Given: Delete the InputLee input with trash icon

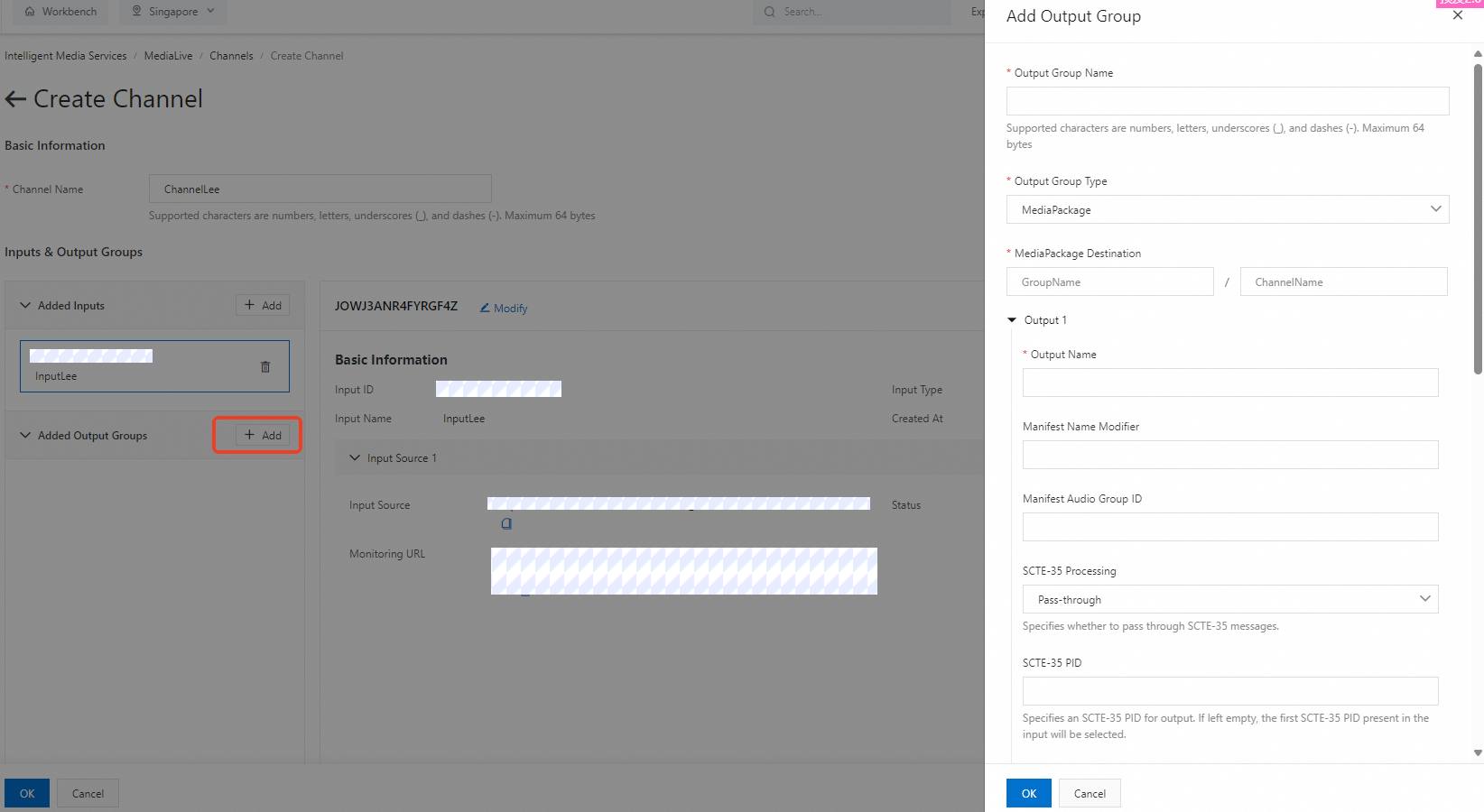Looking at the screenshot, I should click(265, 366).
